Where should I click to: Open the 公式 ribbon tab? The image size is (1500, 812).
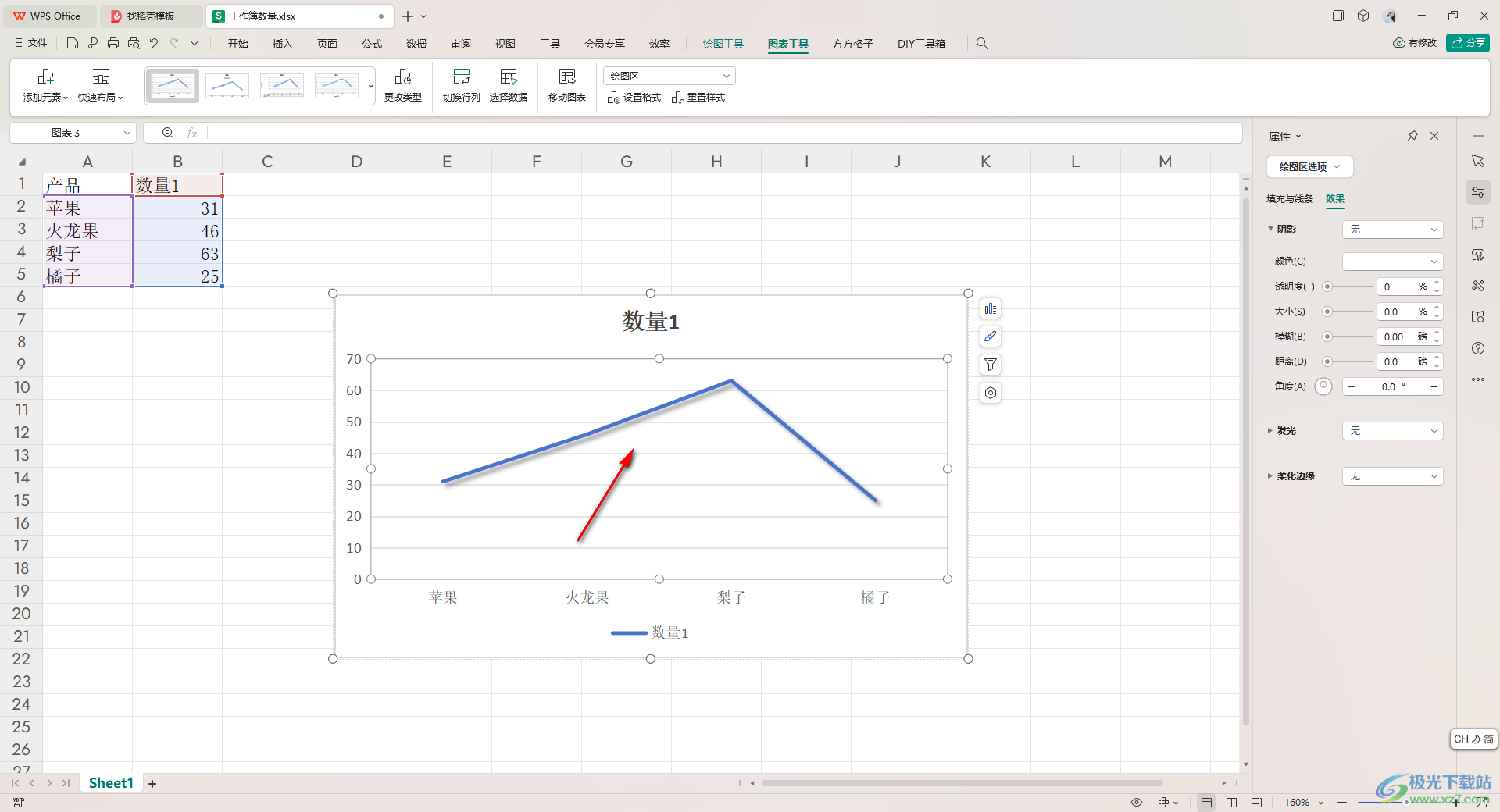coord(372,44)
